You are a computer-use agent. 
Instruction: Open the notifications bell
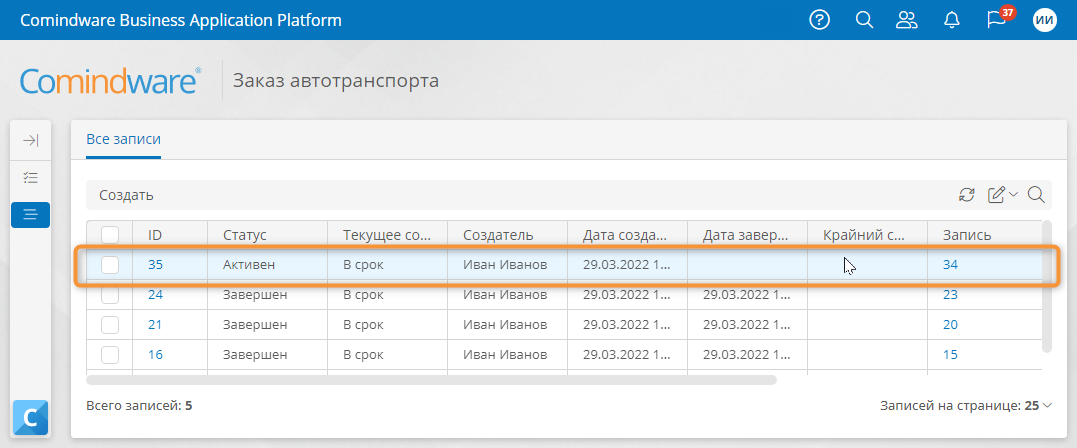pos(952,20)
